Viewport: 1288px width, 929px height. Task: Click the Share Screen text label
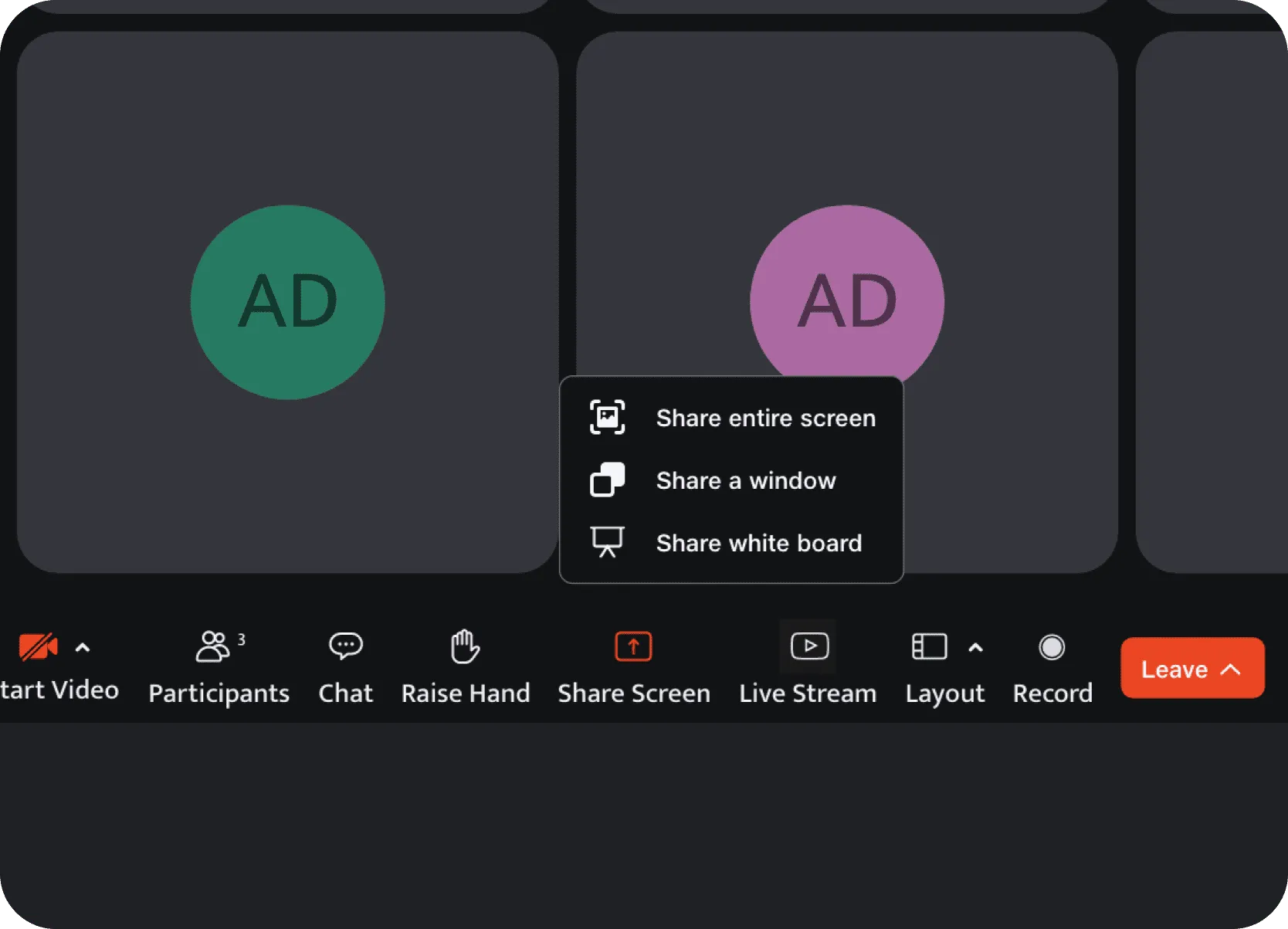pyautogui.click(x=633, y=693)
